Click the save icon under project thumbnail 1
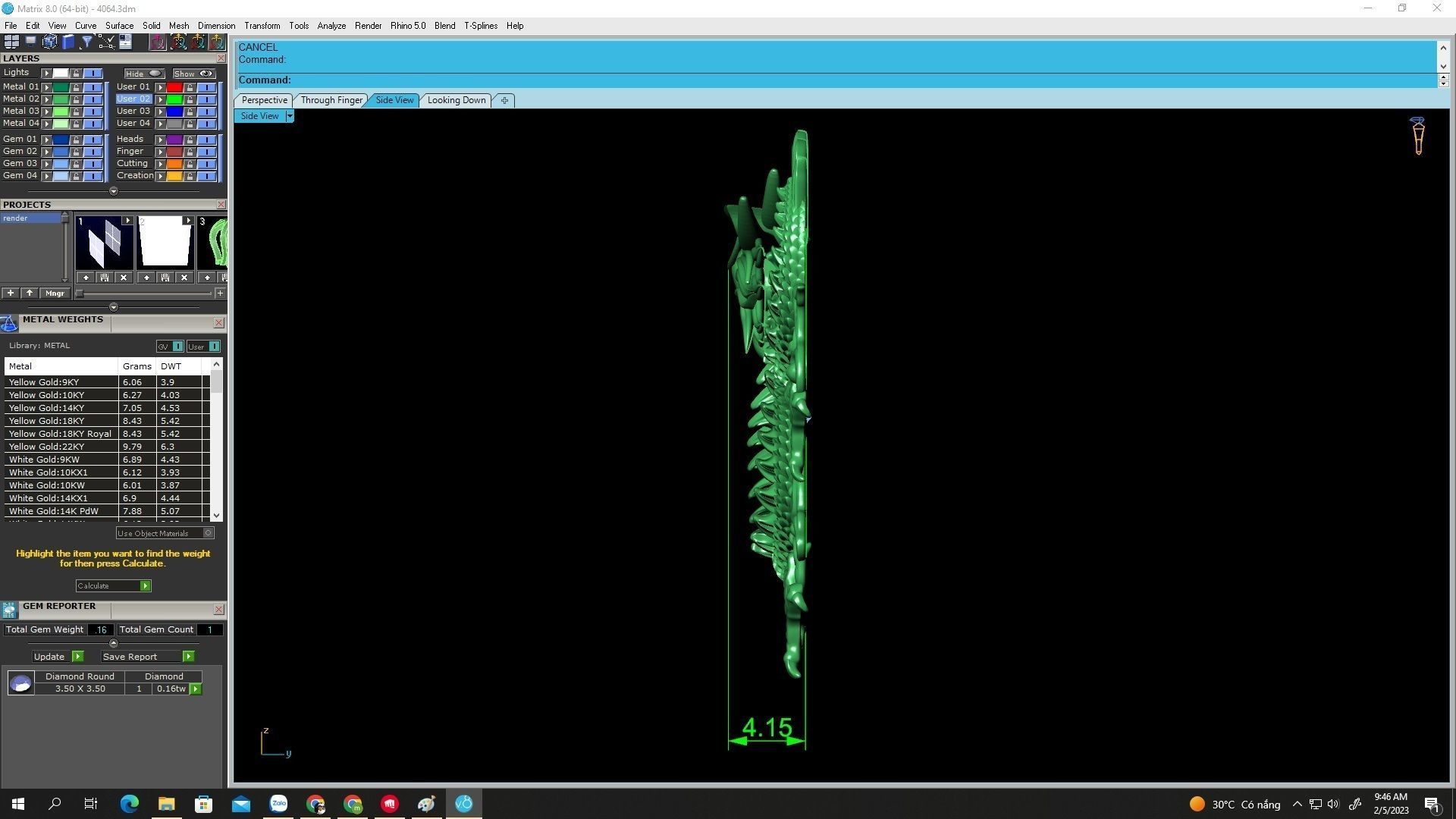 [x=105, y=278]
